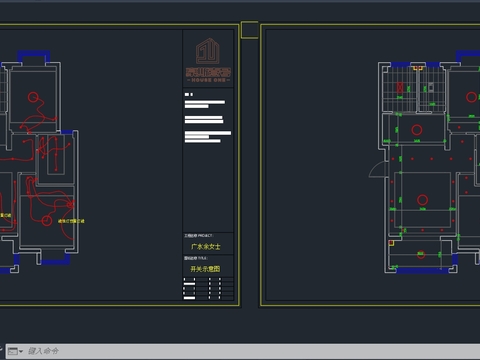Viewport: 480px width, 360px height.
Task: Select the top red ceiling-light circle in left plan
Action: pyautogui.click(x=33, y=97)
